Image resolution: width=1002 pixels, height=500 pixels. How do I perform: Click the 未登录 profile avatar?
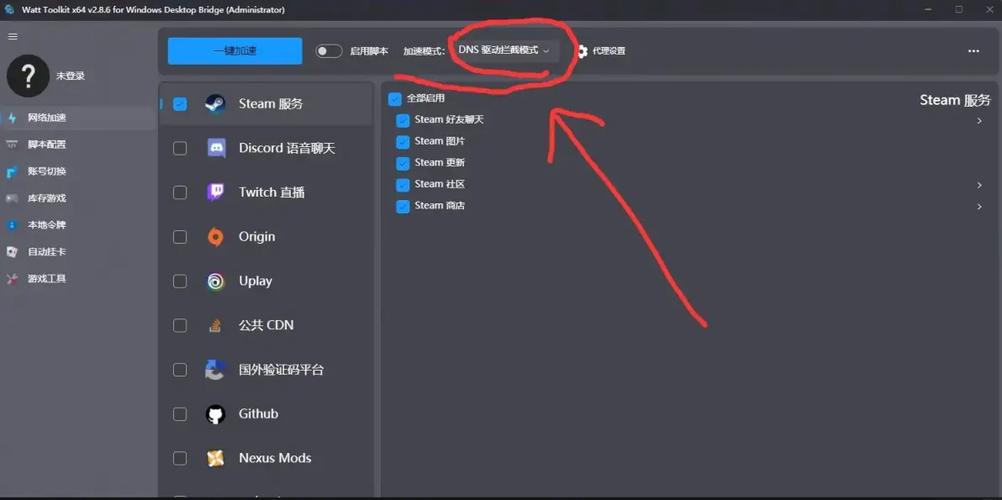(x=28, y=76)
